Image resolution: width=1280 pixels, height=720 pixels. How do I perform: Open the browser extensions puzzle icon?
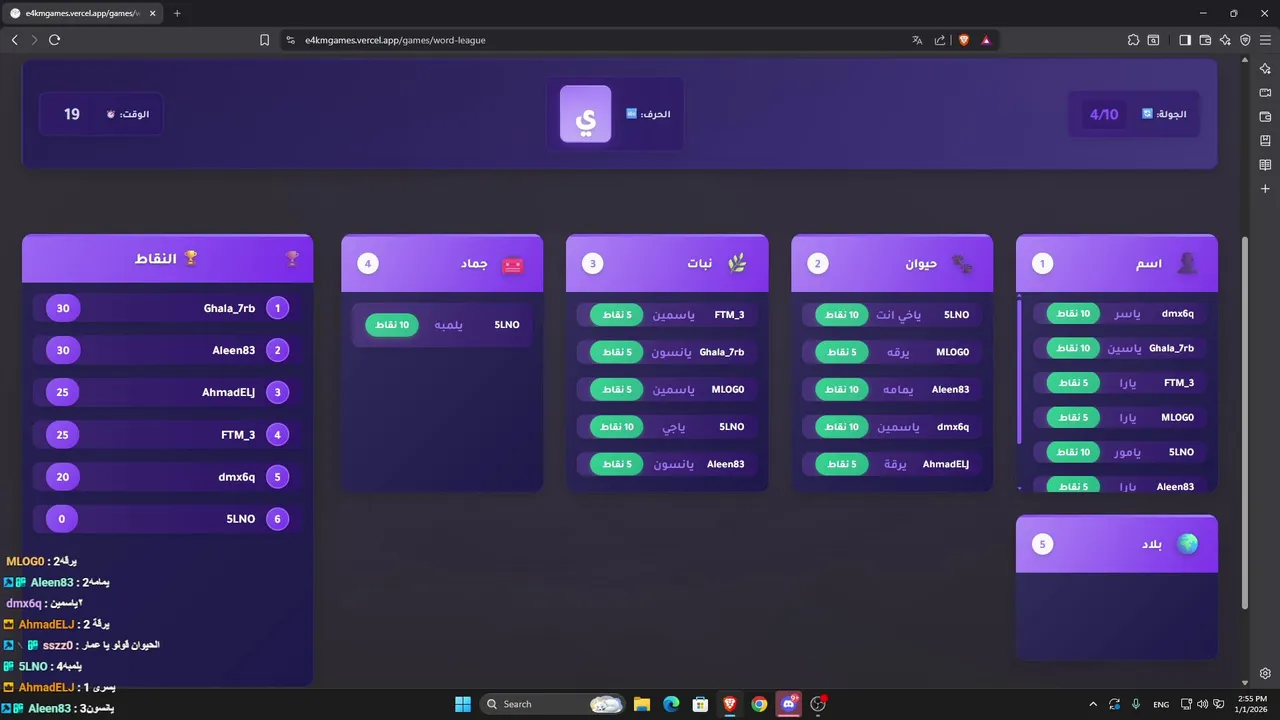1133,40
